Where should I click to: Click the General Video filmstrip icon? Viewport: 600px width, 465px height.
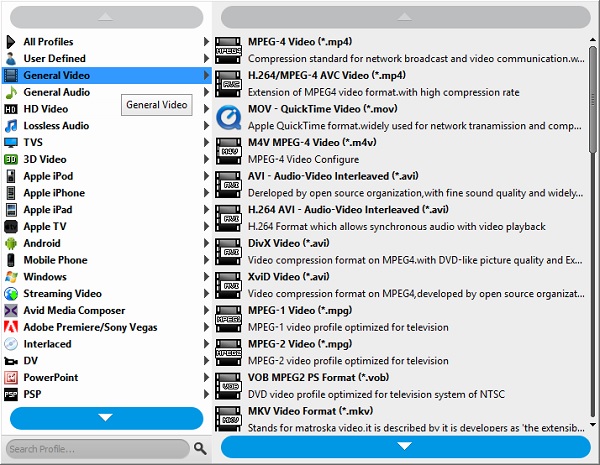pyautogui.click(x=11, y=75)
